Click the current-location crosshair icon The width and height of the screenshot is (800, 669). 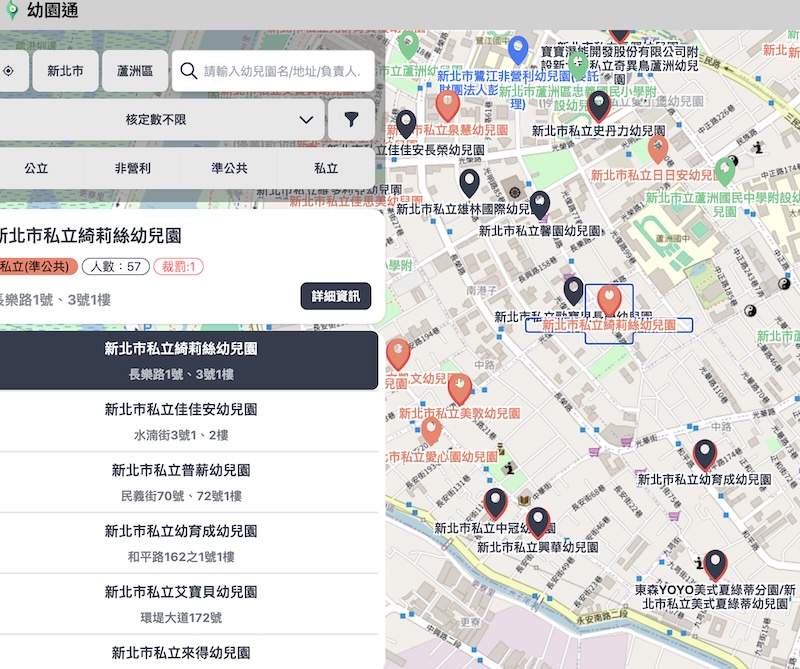pyautogui.click(x=9, y=71)
